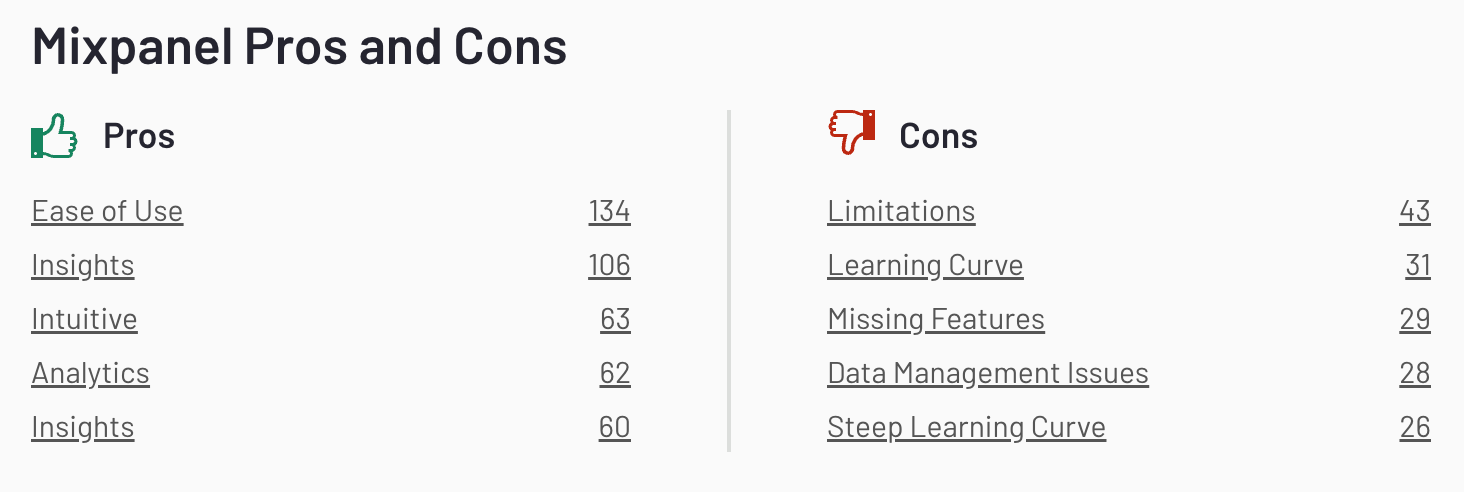This screenshot has height=492, width=1464.
Task: Open the Learning Curve link with 31 mentions
Action: tap(925, 266)
